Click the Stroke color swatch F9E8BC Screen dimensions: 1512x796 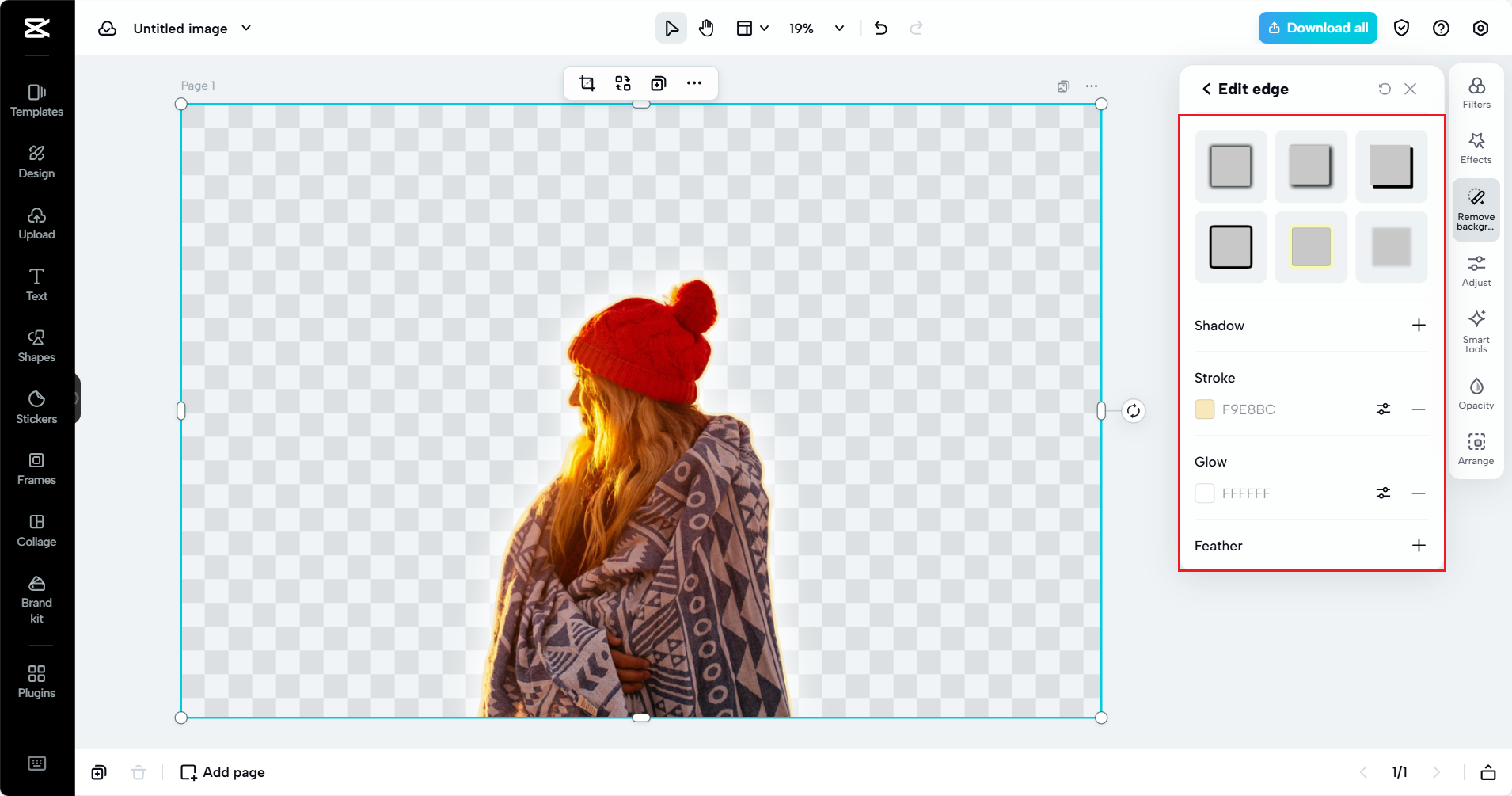tap(1204, 409)
